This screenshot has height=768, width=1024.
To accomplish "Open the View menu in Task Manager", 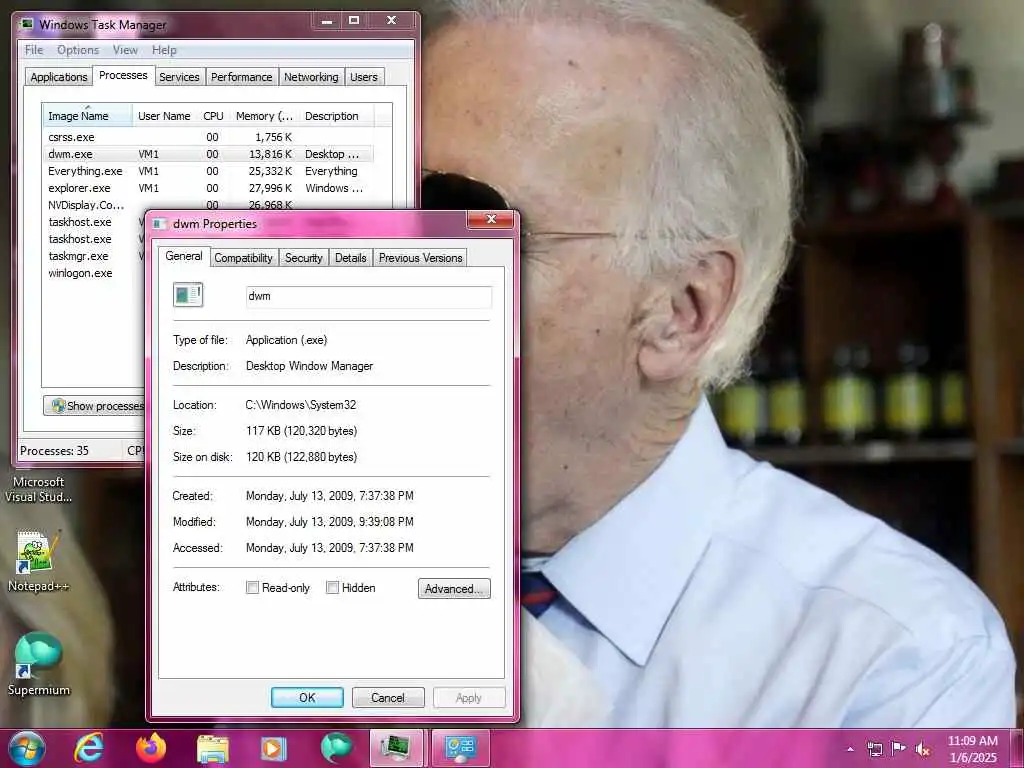I will [125, 50].
